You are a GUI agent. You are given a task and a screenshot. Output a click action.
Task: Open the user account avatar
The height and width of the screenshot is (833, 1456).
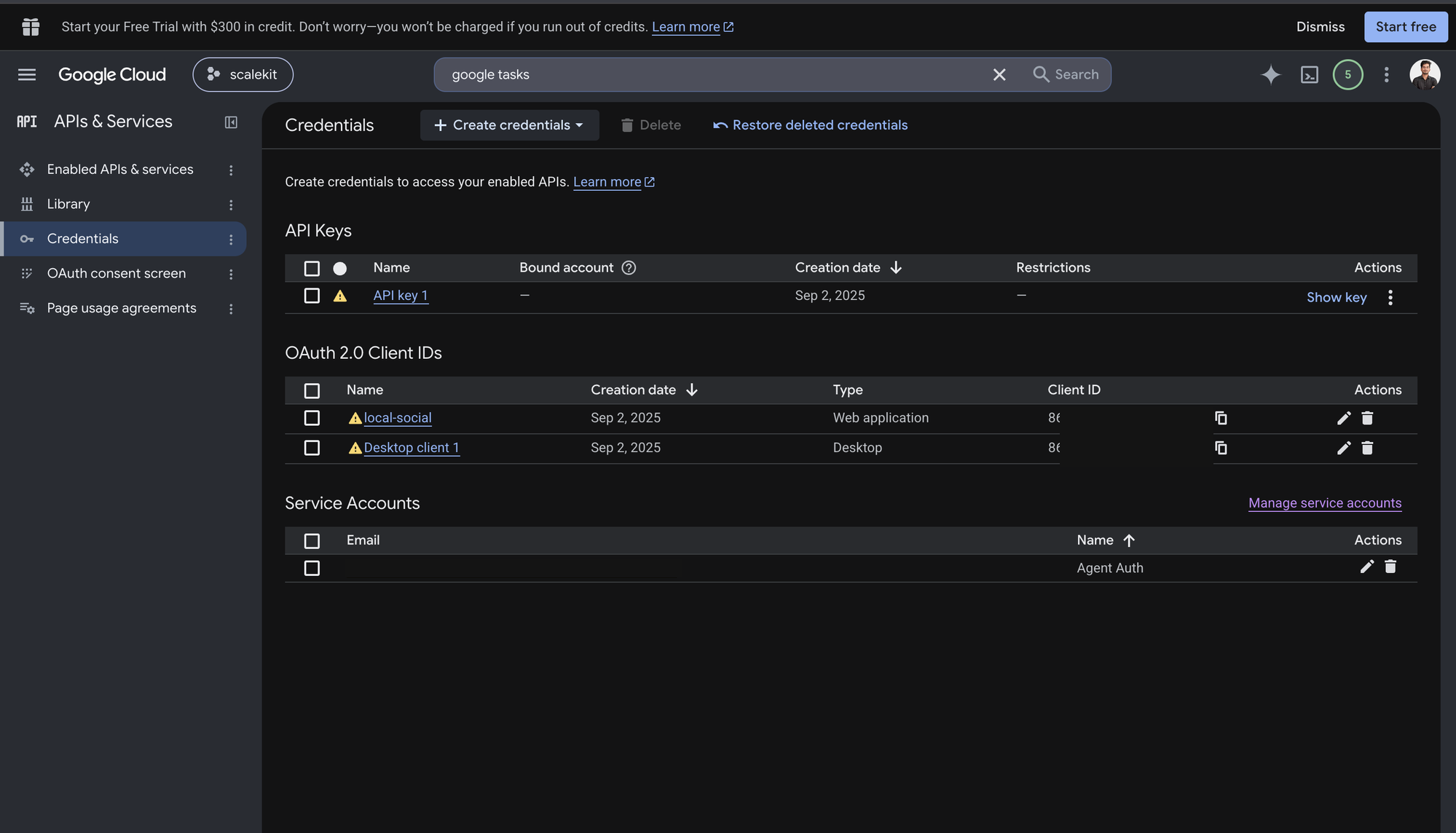point(1425,74)
